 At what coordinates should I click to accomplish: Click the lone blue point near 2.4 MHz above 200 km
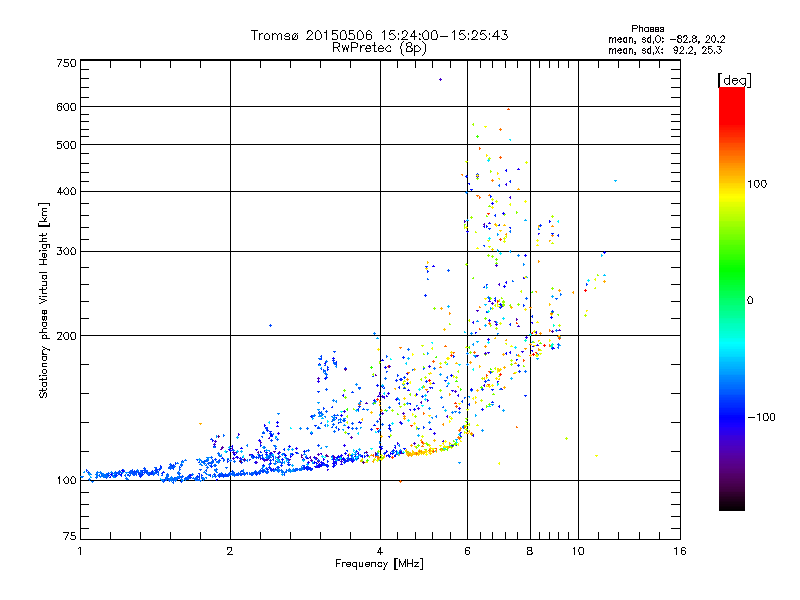[x=270, y=326]
